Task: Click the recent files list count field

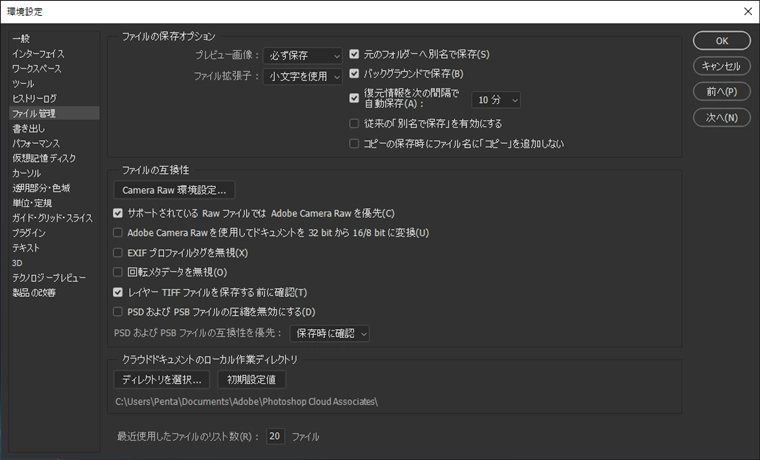Action: tap(275, 436)
